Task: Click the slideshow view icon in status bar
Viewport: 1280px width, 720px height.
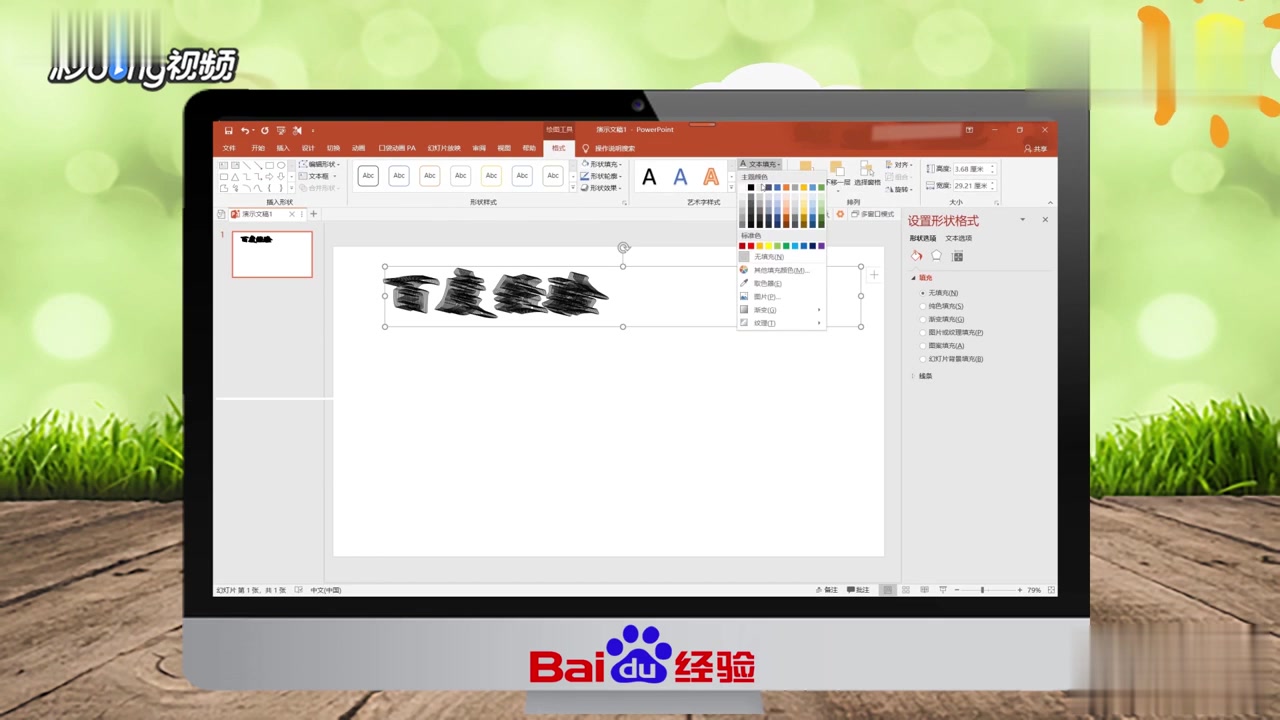Action: (942, 590)
